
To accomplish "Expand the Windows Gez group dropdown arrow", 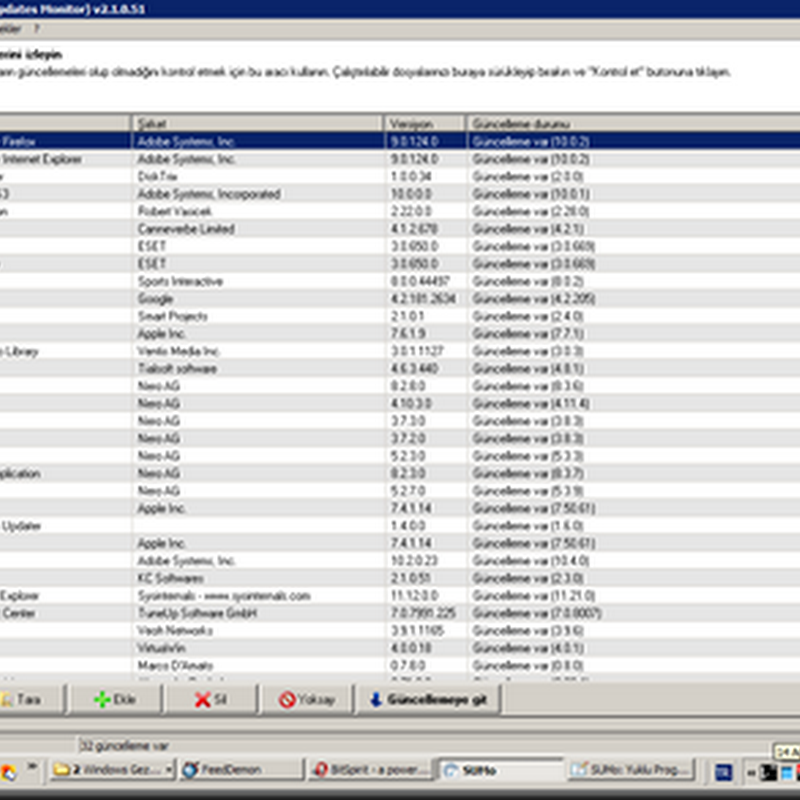I will click(169, 769).
